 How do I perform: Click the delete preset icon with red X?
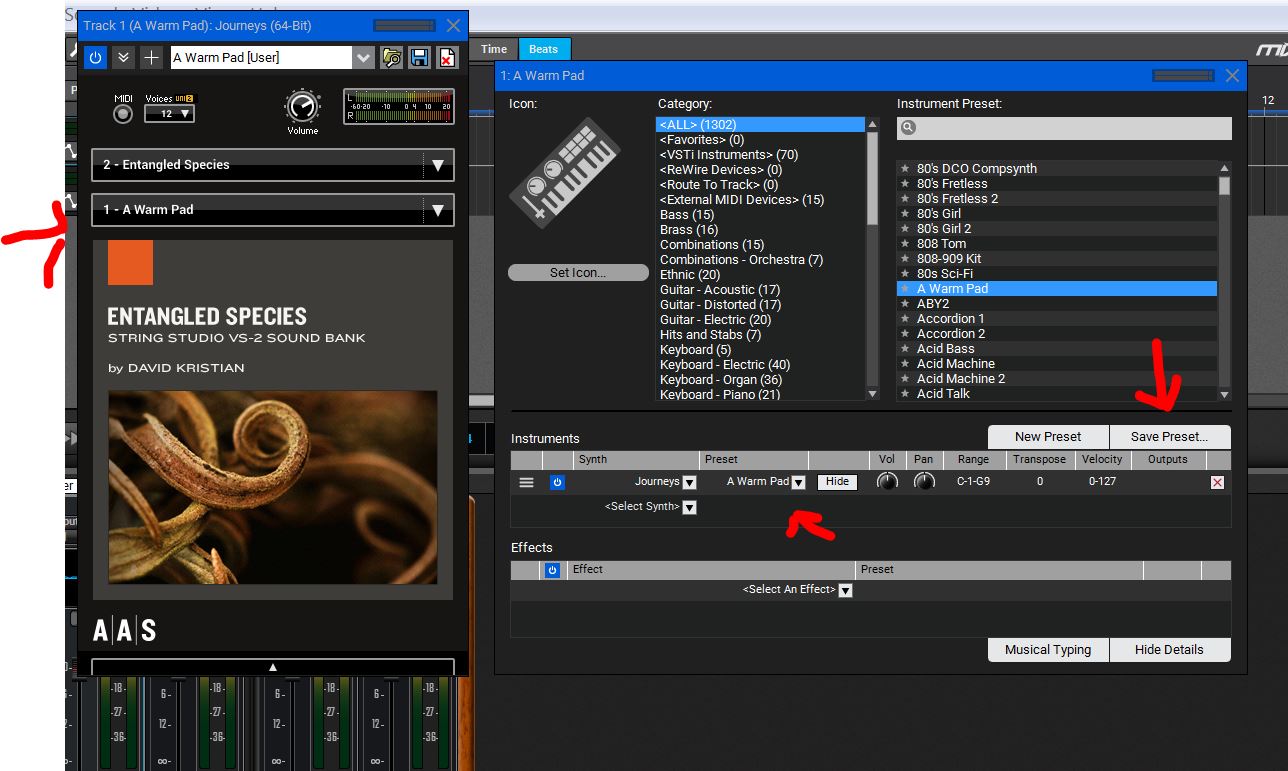446,58
